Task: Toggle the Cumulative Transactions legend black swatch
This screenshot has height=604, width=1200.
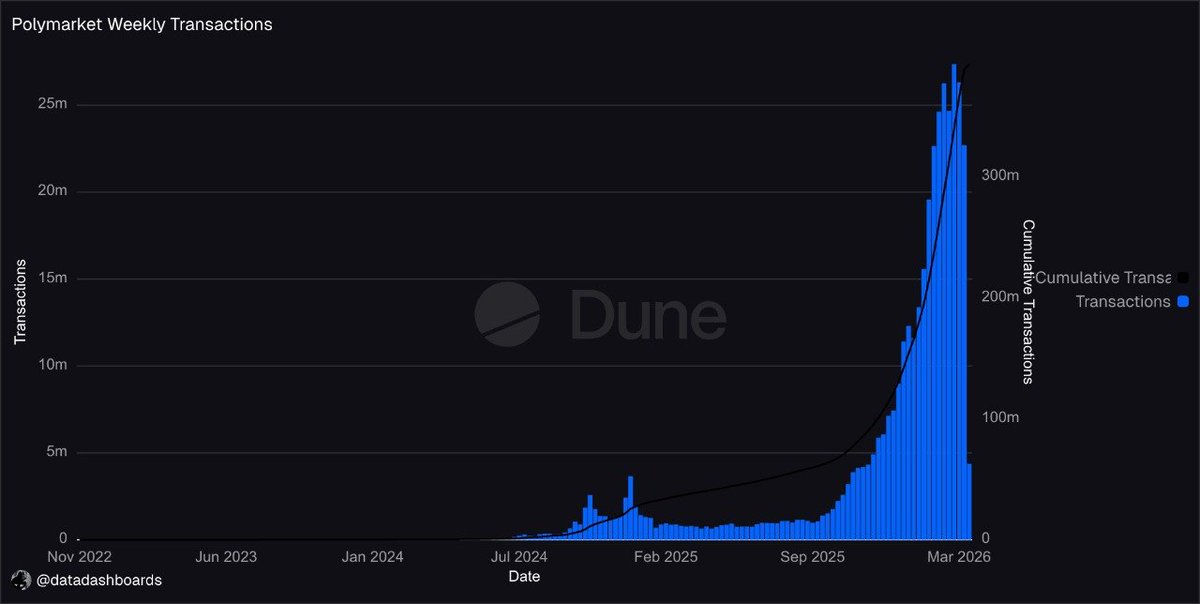Action: coord(1183,277)
